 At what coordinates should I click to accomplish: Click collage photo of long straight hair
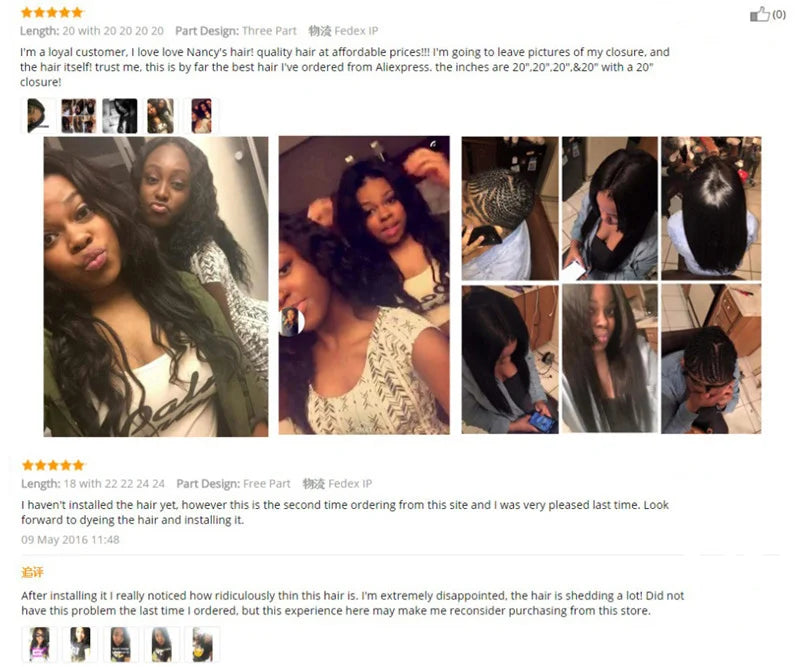(x=609, y=359)
